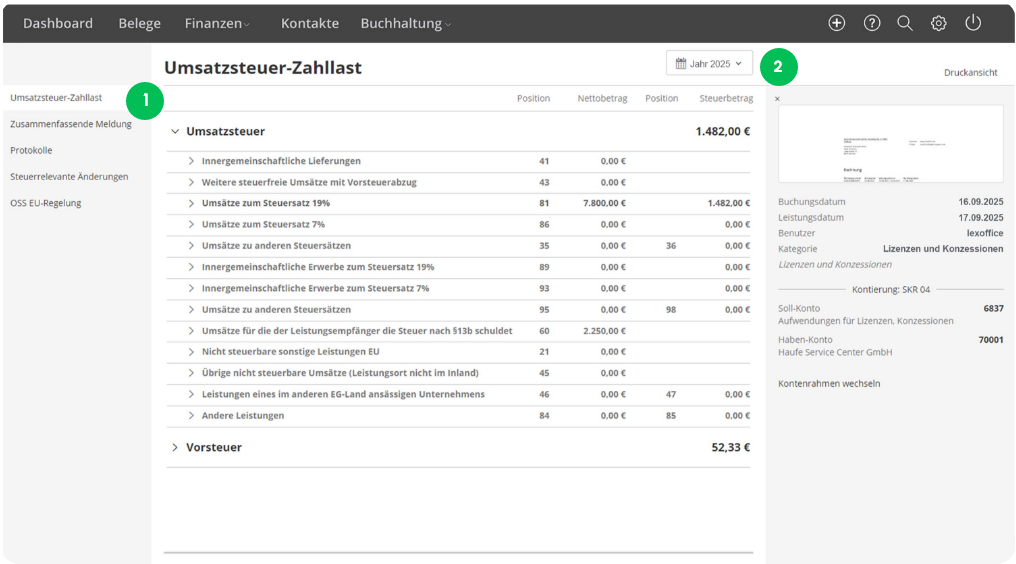Expand Innergemeinschaftliche Lieferungen row
The height and width of the screenshot is (564, 1016).
click(x=191, y=161)
